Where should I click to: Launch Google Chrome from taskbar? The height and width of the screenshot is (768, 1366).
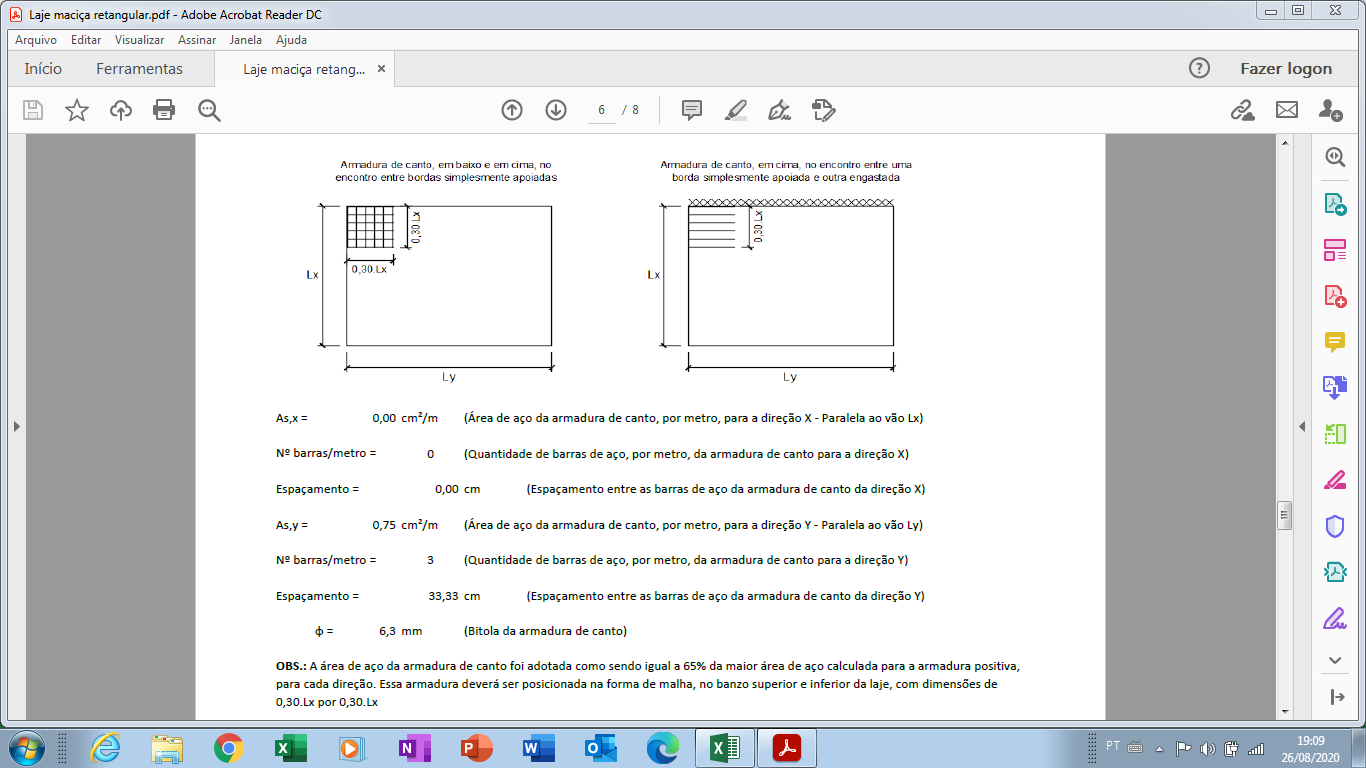[229, 748]
